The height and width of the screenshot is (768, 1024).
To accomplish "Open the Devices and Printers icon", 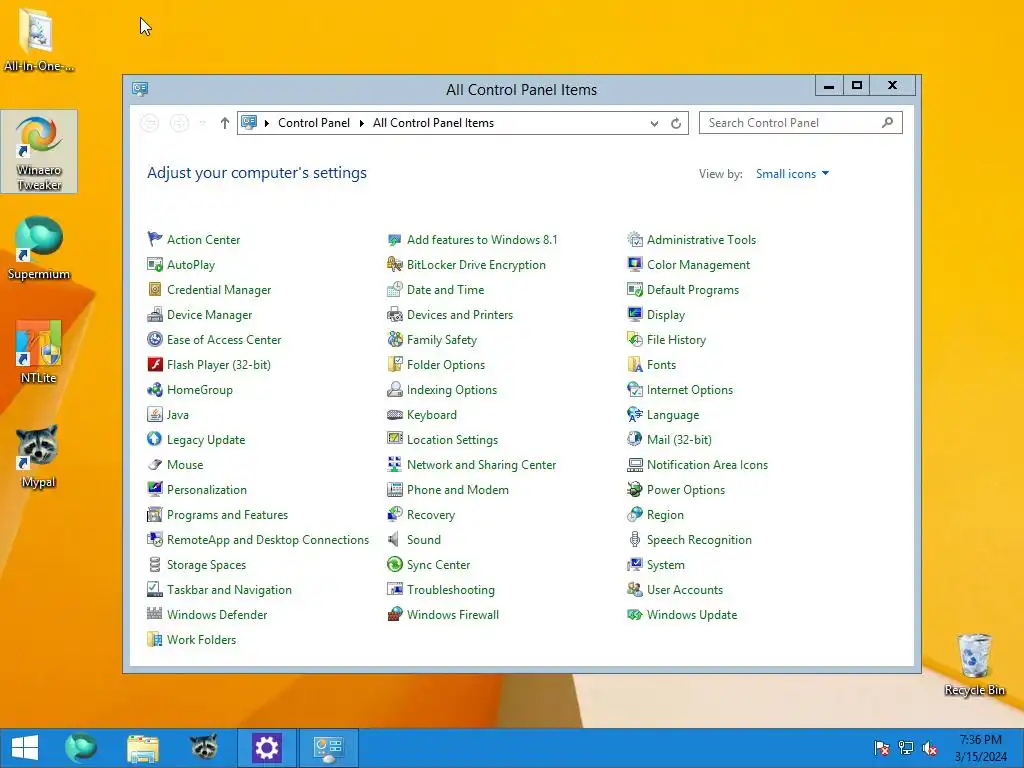I will [x=394, y=315].
